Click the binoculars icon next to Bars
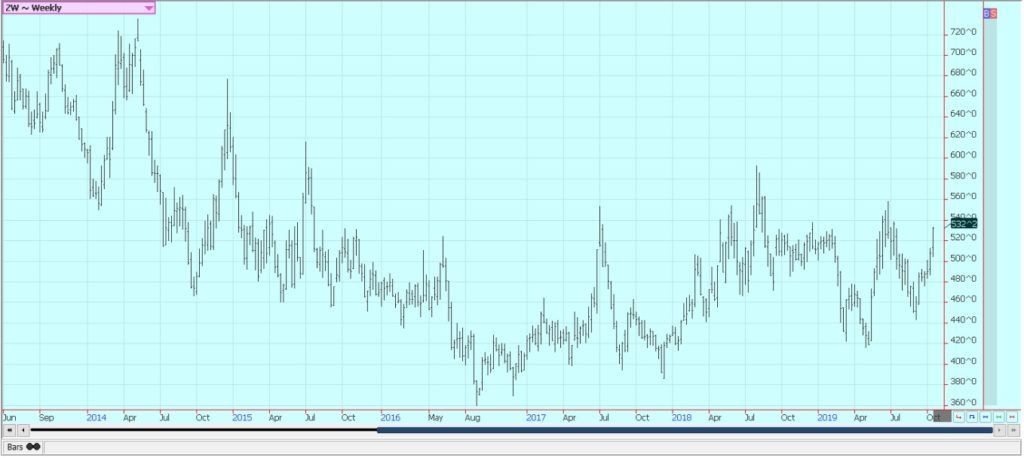 33,447
